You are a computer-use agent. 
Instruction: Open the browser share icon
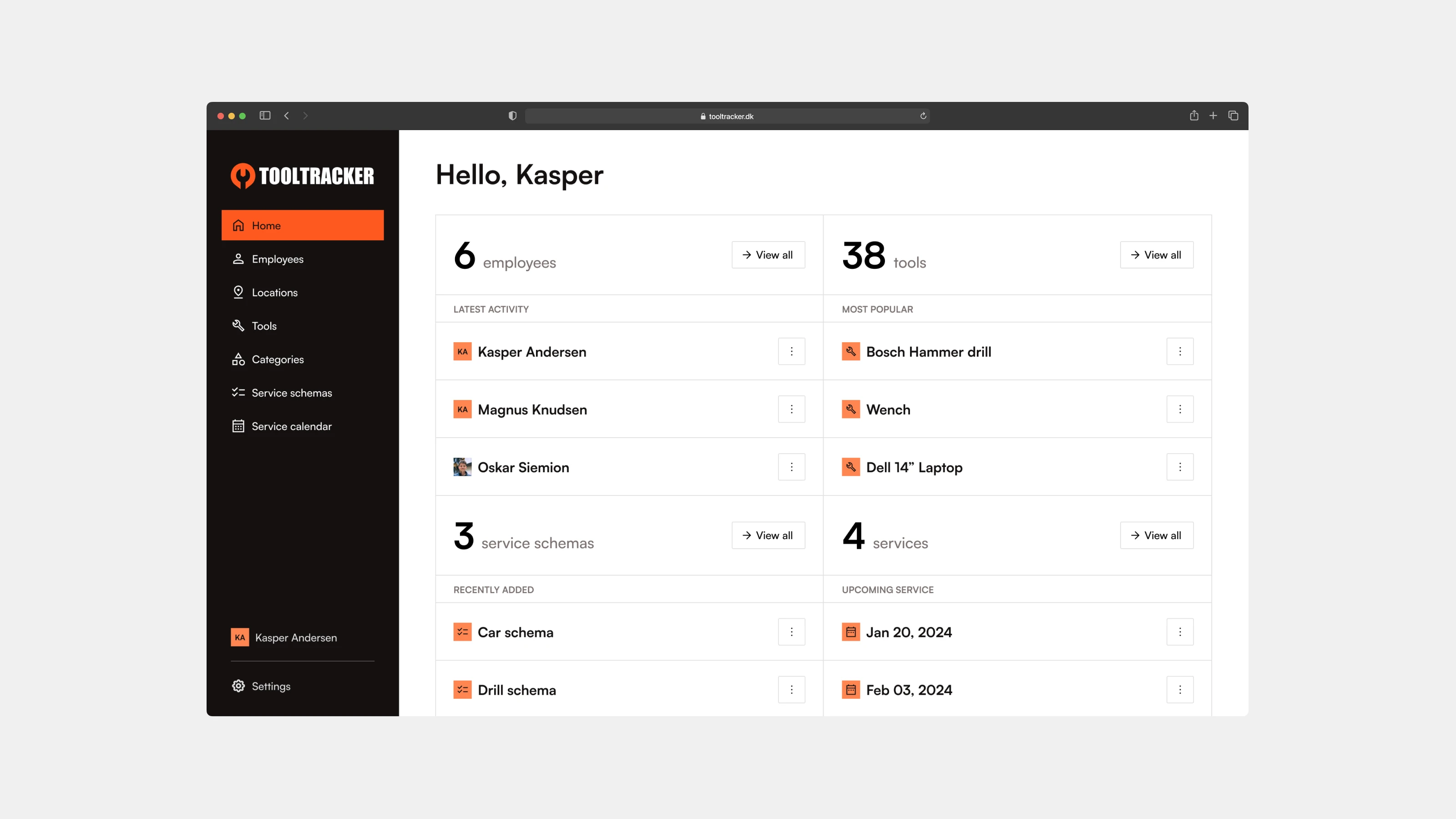point(1194,116)
